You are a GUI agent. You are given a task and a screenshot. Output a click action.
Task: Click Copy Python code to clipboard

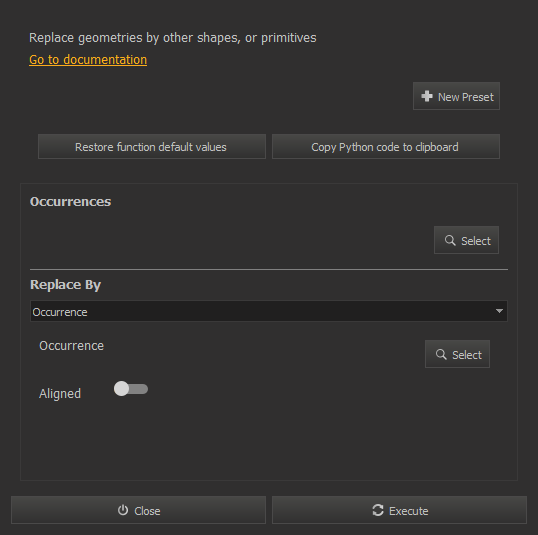pyautogui.click(x=386, y=147)
